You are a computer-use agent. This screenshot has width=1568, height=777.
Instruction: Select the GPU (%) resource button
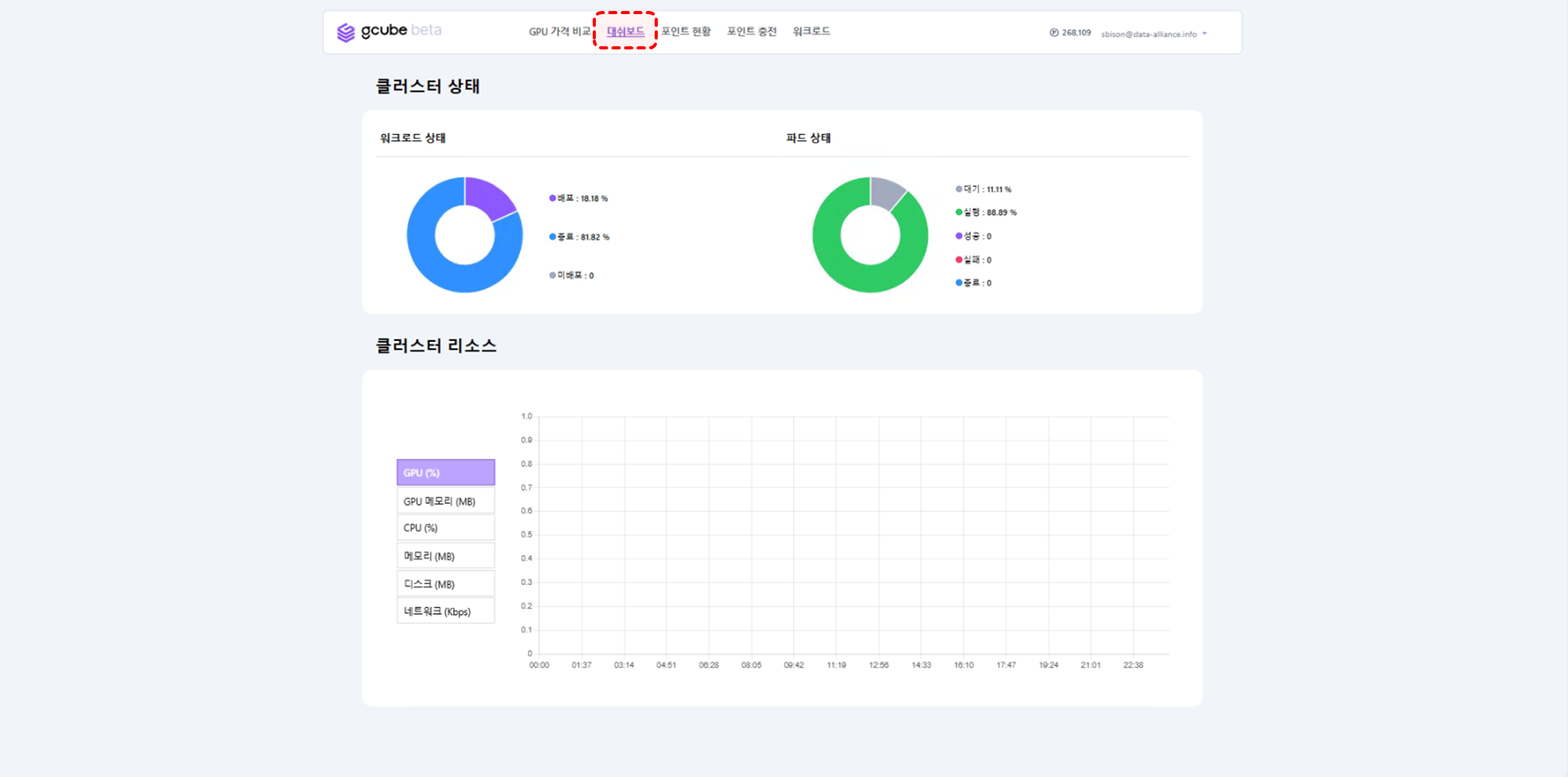(x=445, y=473)
